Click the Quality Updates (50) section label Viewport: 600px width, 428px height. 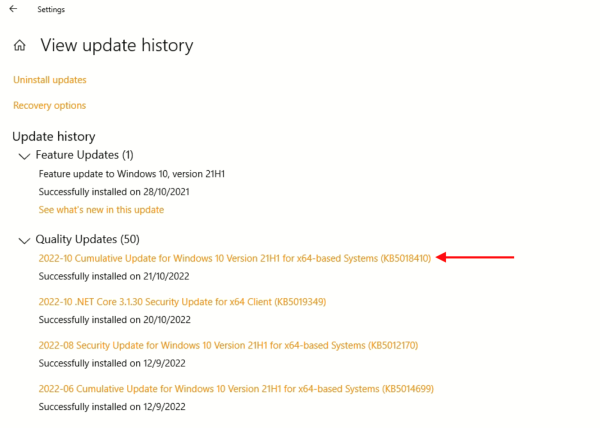tap(87, 240)
